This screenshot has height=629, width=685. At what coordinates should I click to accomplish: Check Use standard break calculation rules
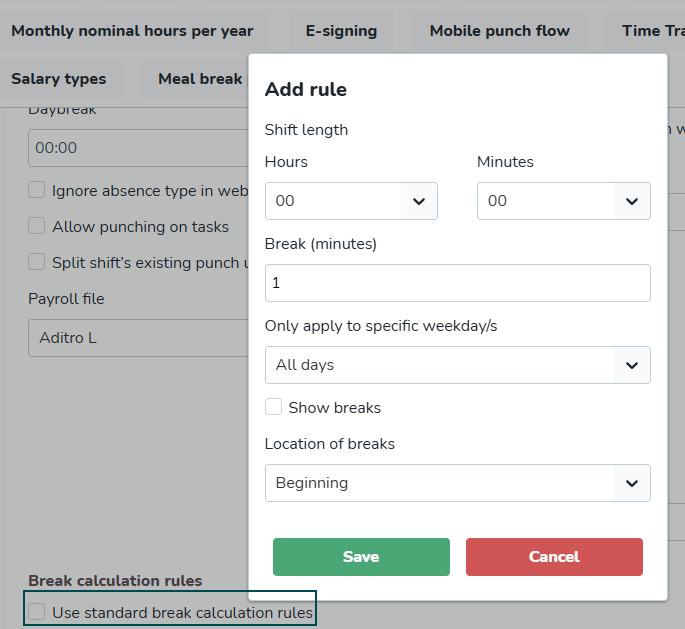pos(37,612)
